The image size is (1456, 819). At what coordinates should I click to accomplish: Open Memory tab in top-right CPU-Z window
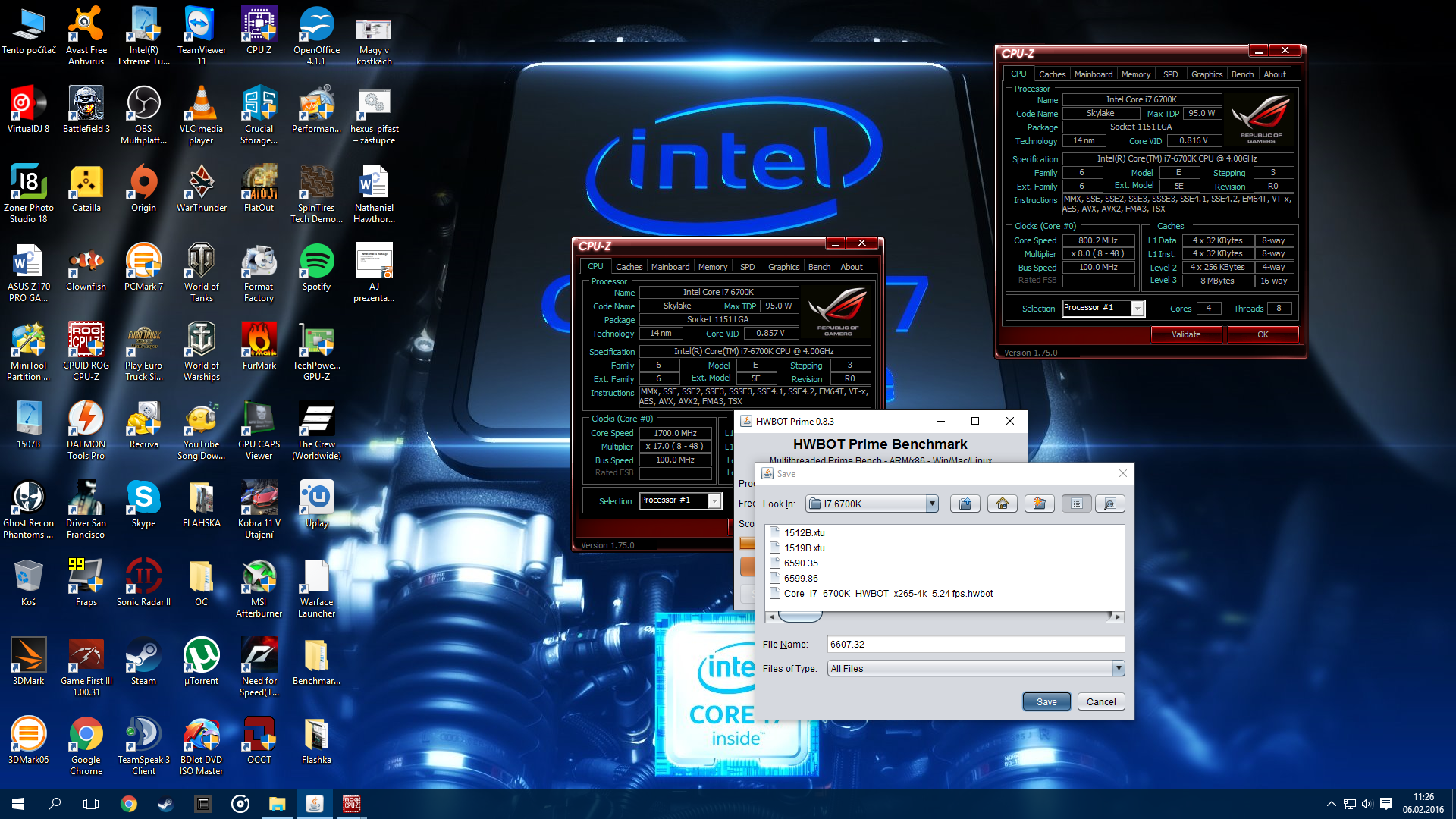pos(1136,74)
